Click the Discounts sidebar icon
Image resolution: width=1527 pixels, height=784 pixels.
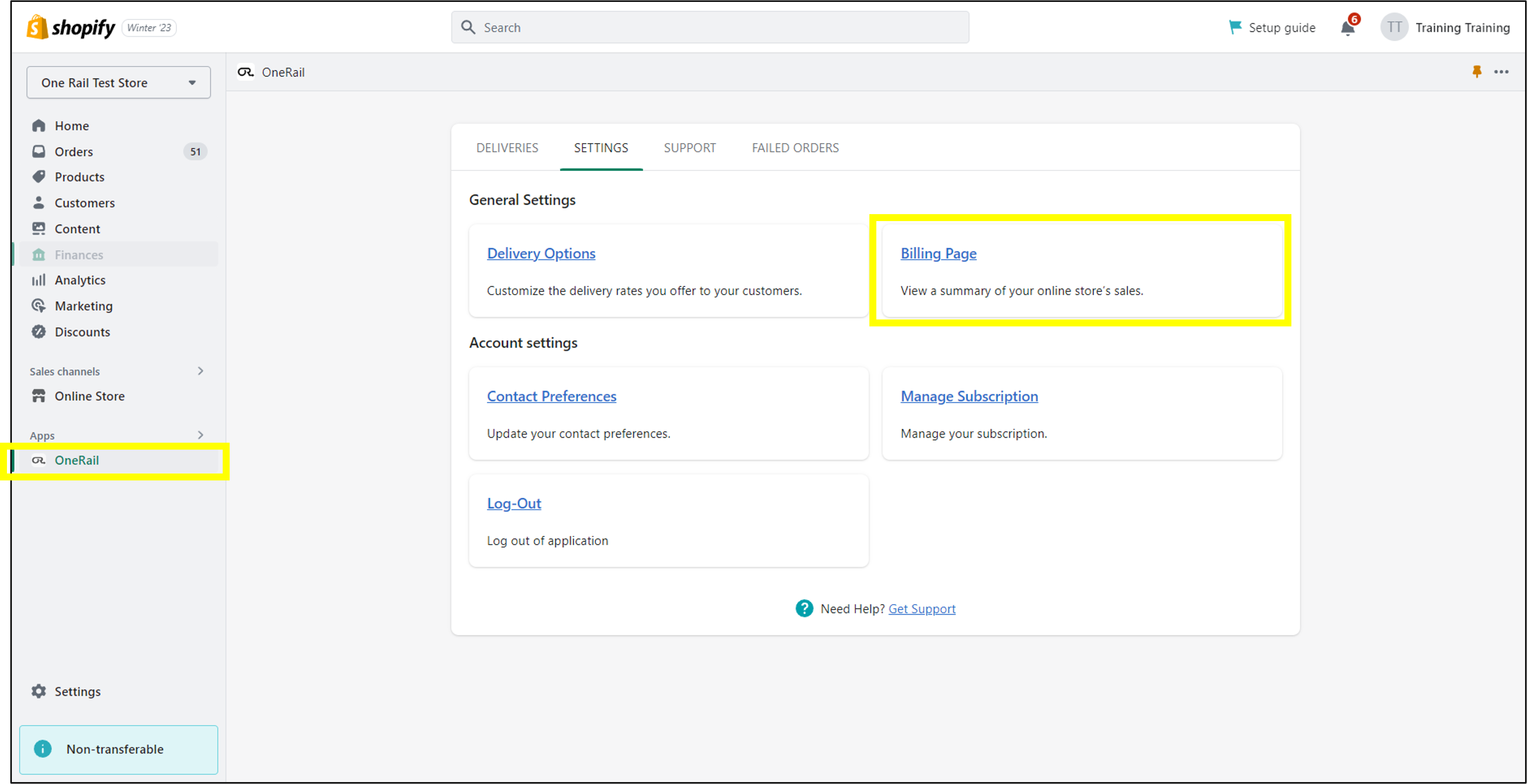pyautogui.click(x=39, y=332)
